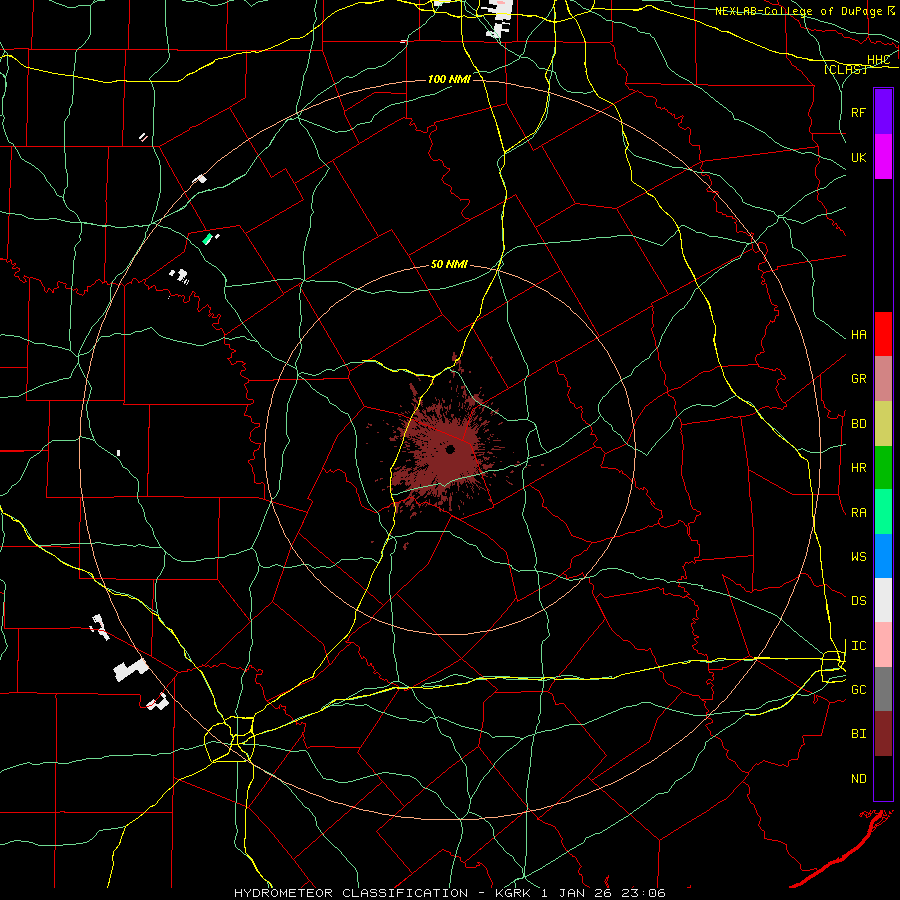Click the purple RF legend color swatch
This screenshot has height=900, width=900.
(x=883, y=112)
